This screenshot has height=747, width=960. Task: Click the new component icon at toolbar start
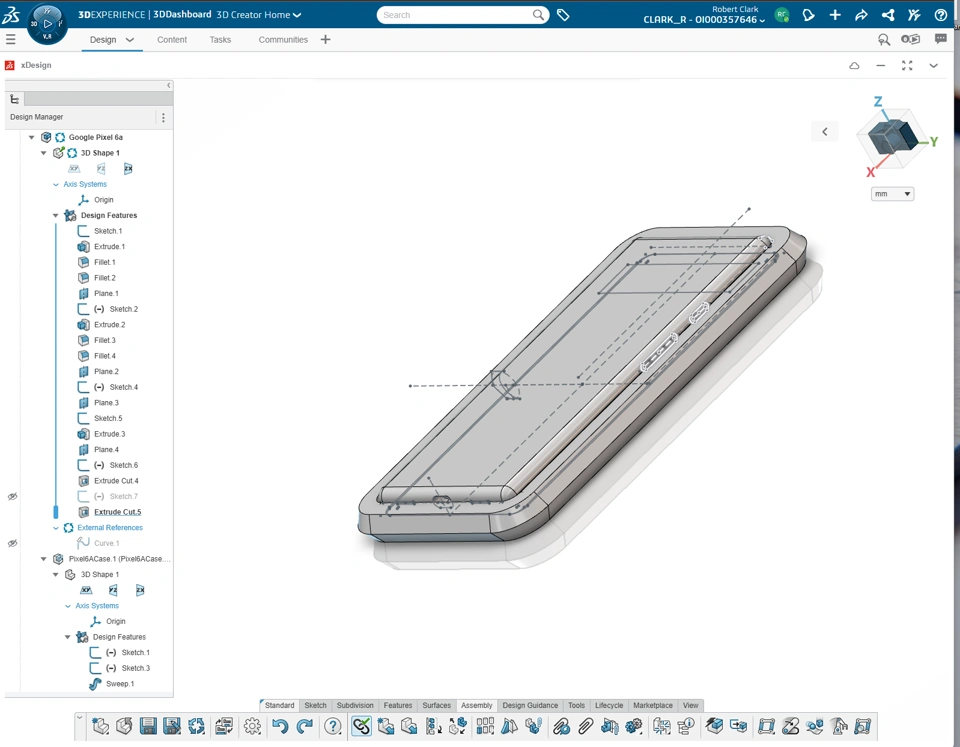click(100, 726)
